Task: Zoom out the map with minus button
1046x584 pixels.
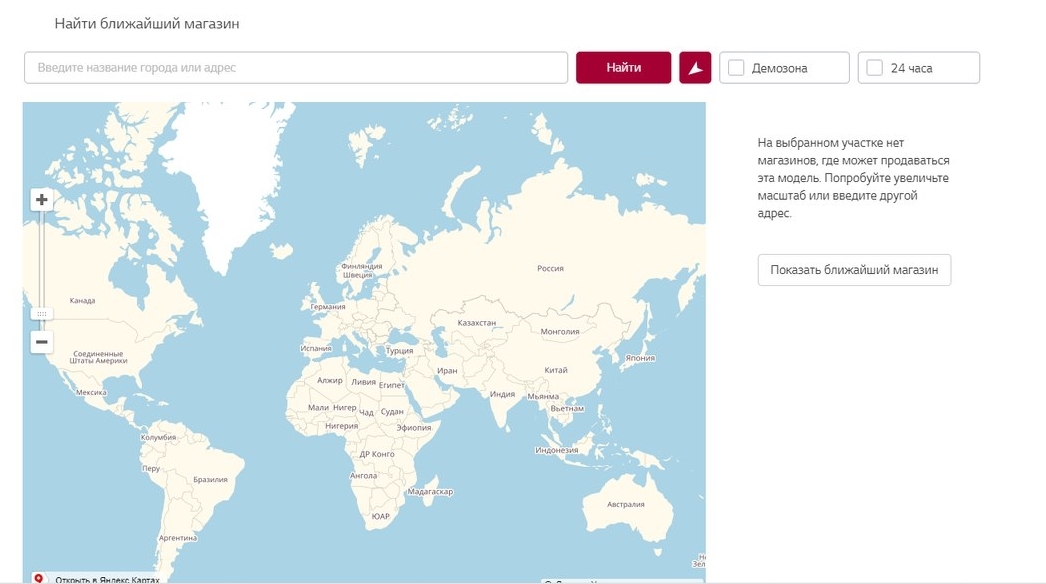Action: tap(41, 342)
